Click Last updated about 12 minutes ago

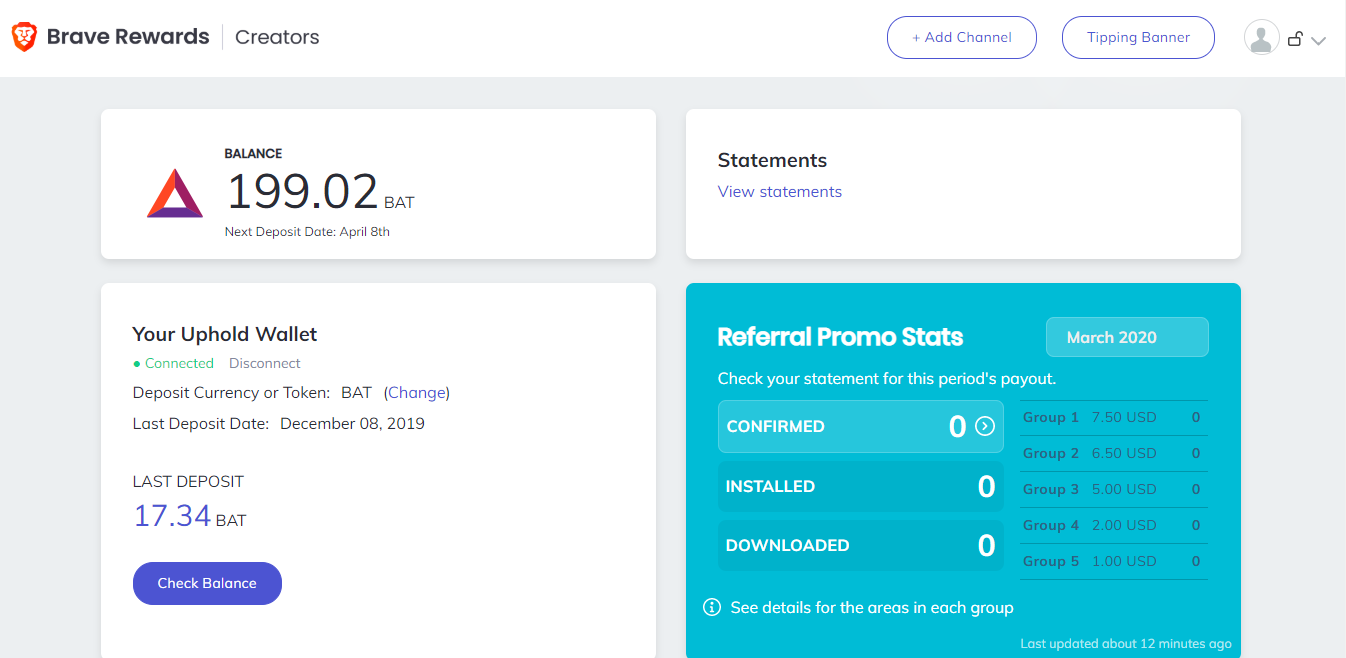pyautogui.click(x=1126, y=644)
